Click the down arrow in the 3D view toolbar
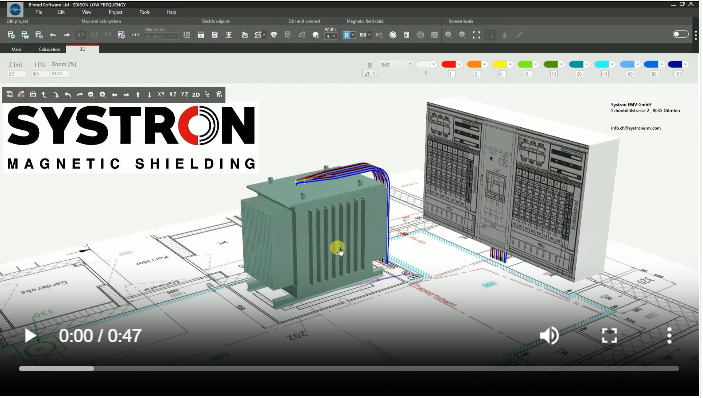Image resolution: width=703 pixels, height=398 pixels. point(149,95)
